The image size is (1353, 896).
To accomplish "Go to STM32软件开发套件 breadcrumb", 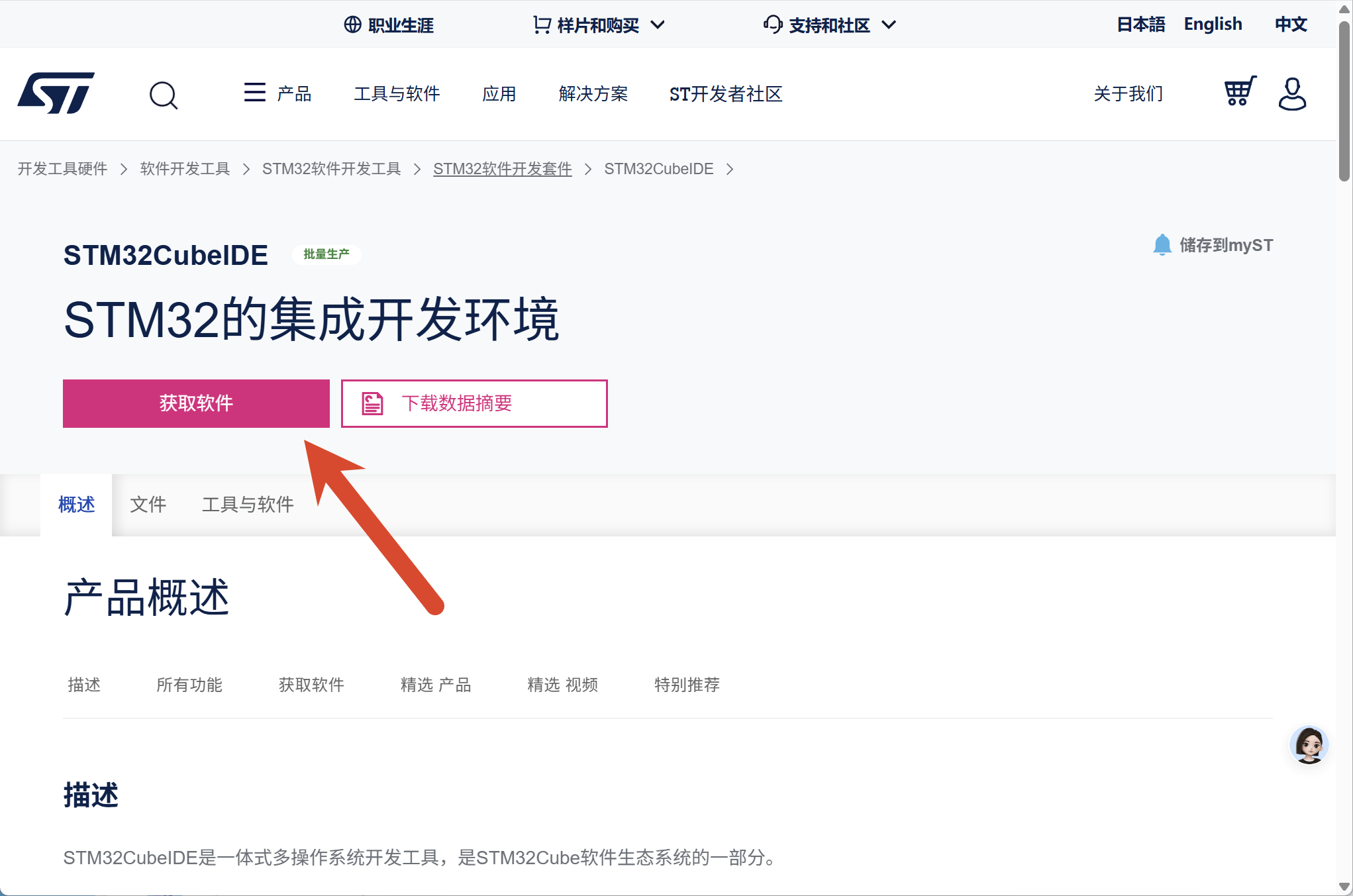I will [x=503, y=169].
